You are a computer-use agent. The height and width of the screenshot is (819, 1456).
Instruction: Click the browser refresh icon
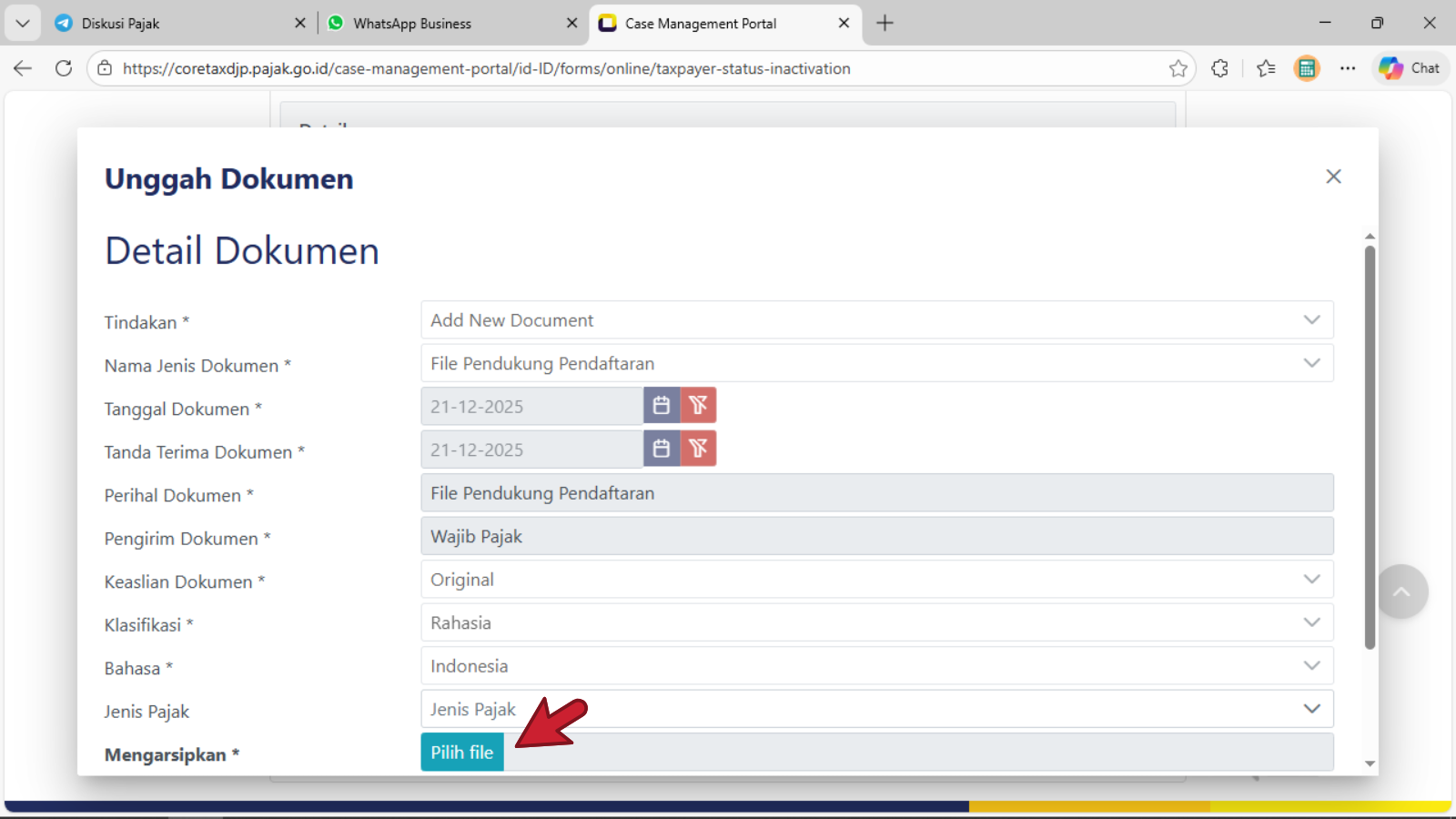64,68
